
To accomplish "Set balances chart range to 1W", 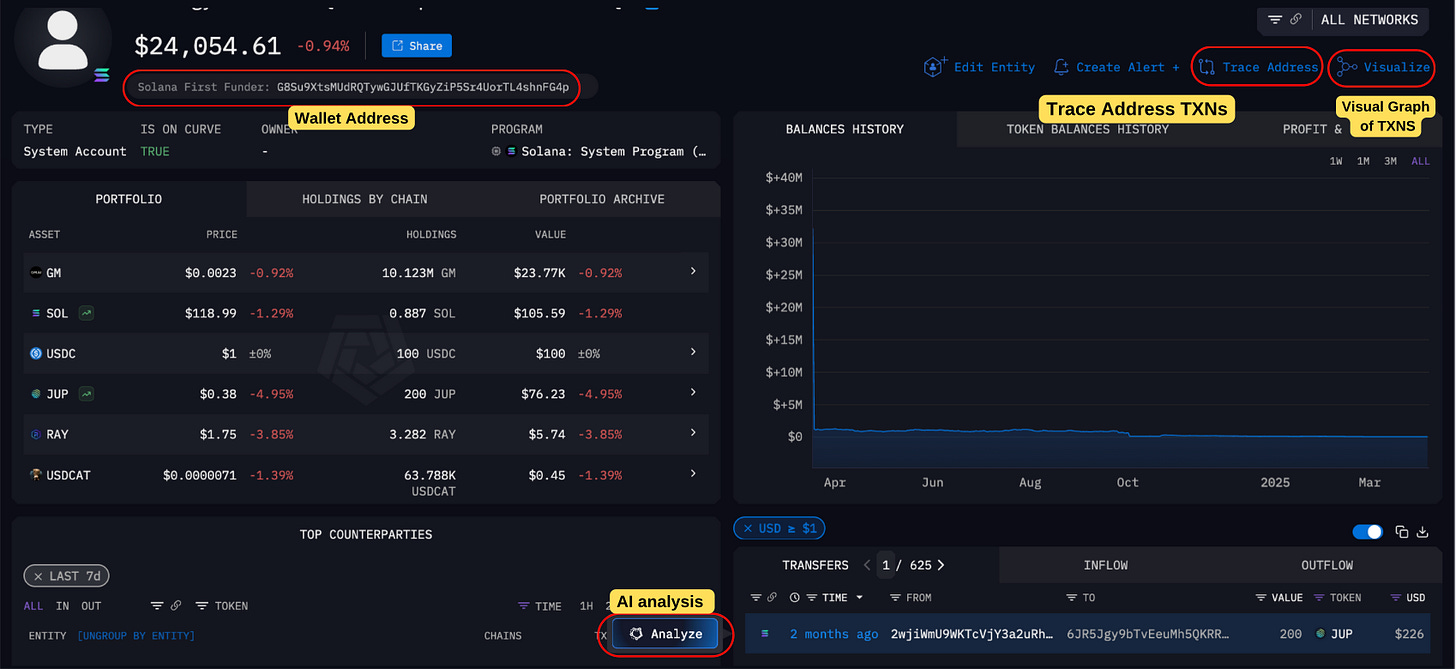I will point(1336,161).
